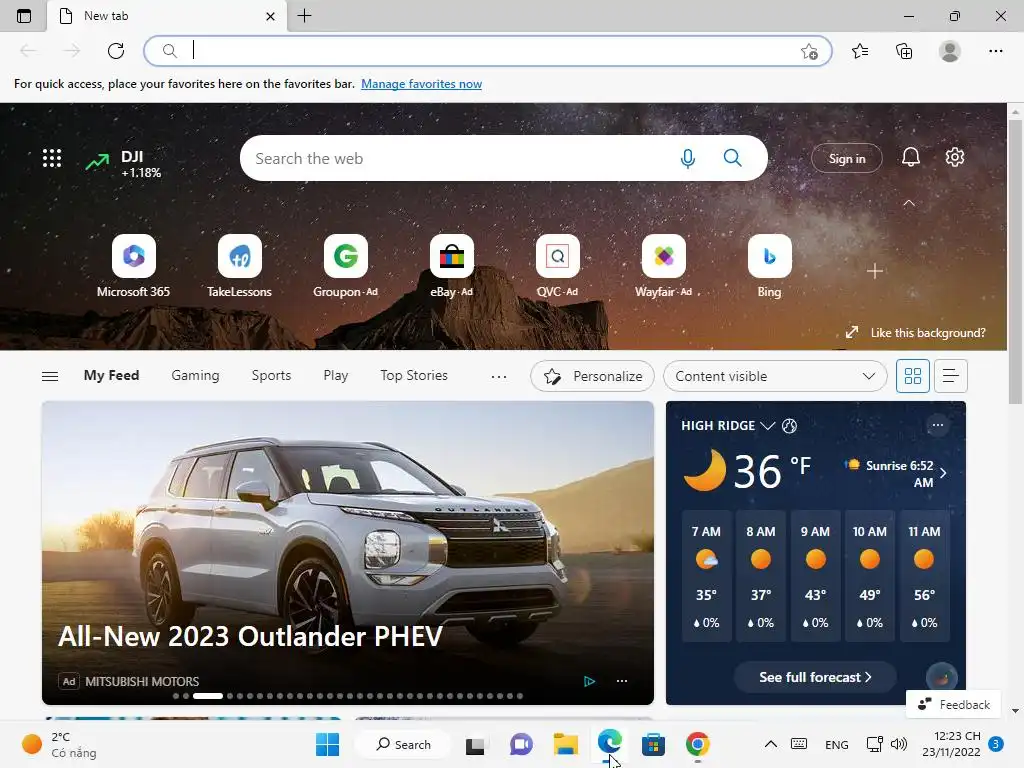Switch feed to list view
The width and height of the screenshot is (1024, 768).
click(950, 376)
